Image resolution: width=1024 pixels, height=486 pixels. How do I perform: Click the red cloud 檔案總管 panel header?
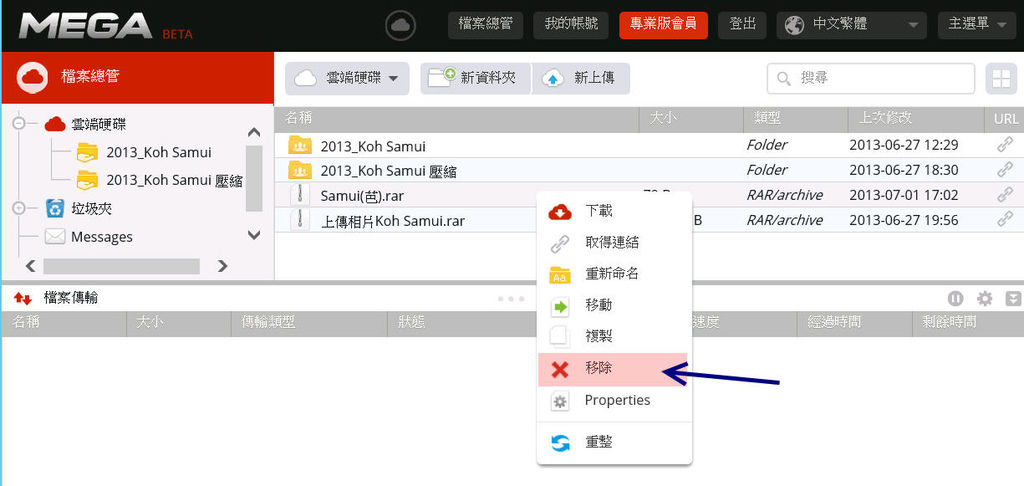pyautogui.click(x=137, y=77)
